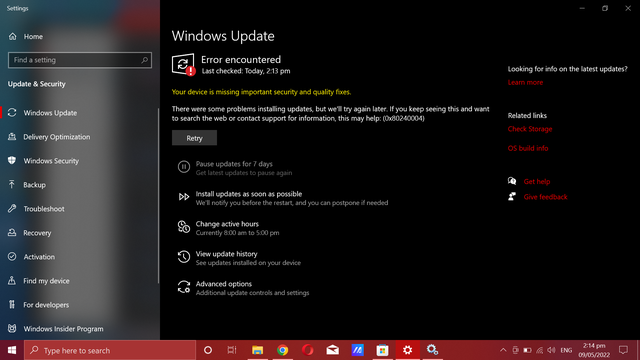
Task: Open Opera browser from the taskbar
Action: coord(307,350)
